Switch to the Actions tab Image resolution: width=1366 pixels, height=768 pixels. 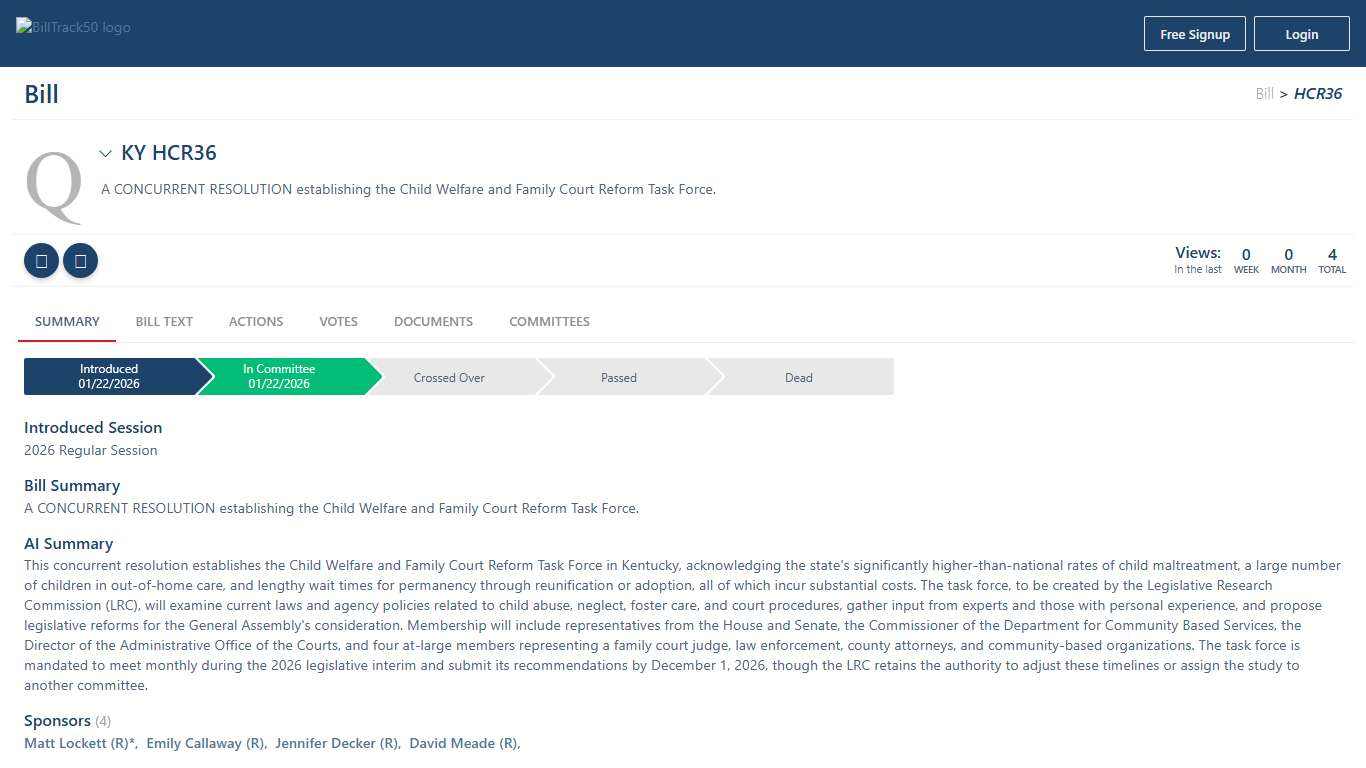256,321
